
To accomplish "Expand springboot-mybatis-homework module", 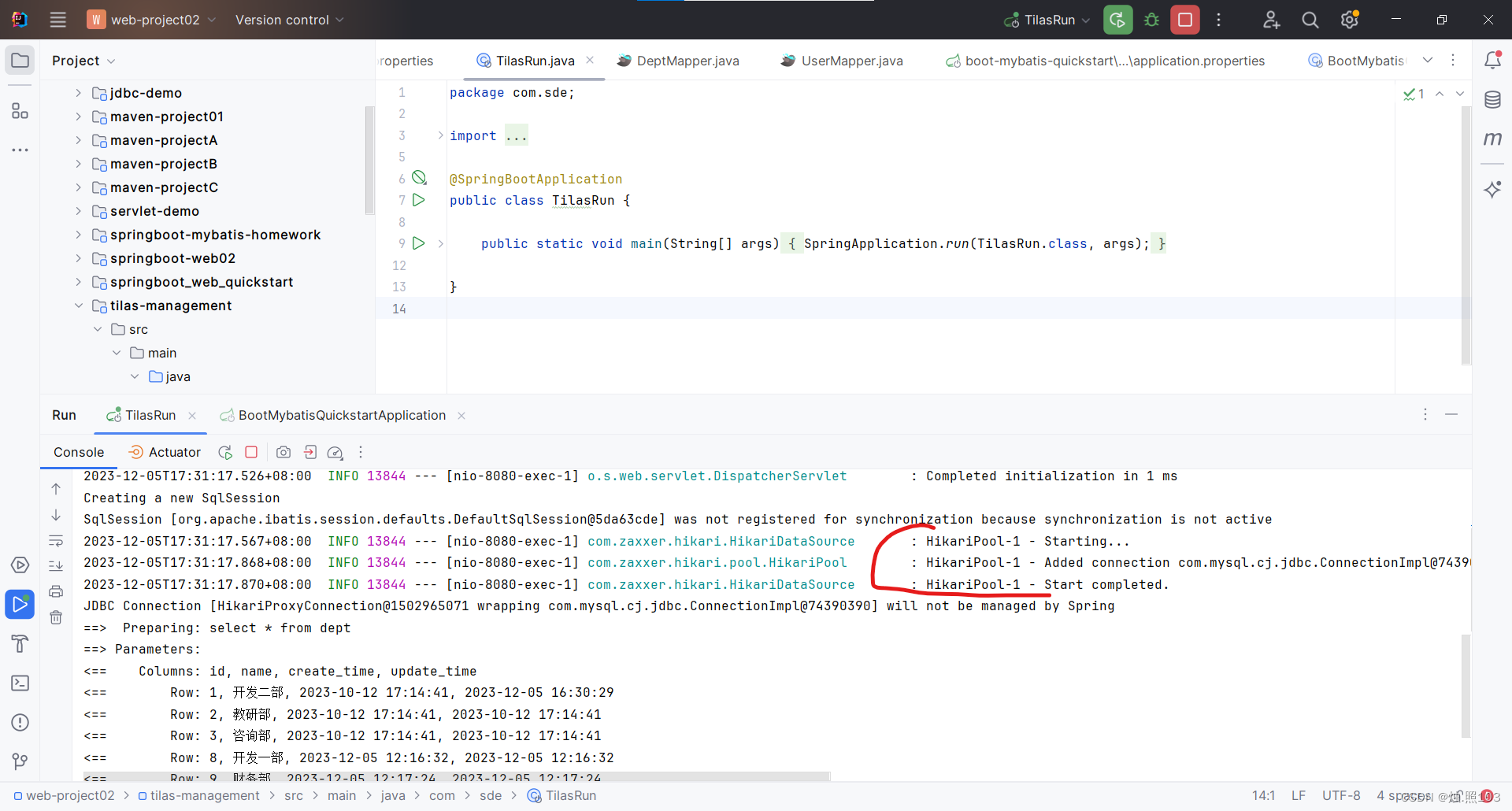I will tap(78, 235).
